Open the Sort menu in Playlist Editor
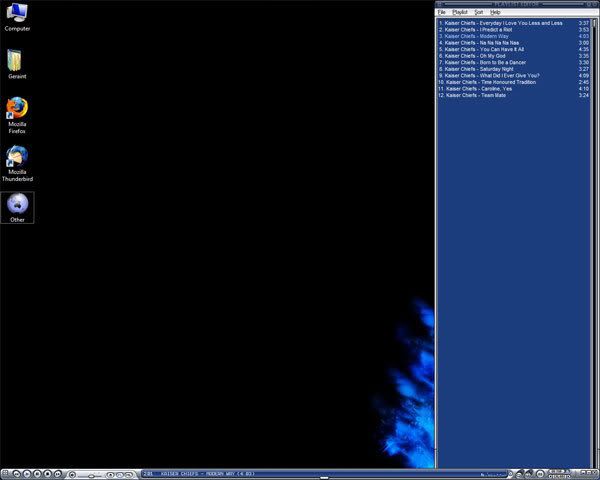The width and height of the screenshot is (600, 480). click(x=478, y=12)
